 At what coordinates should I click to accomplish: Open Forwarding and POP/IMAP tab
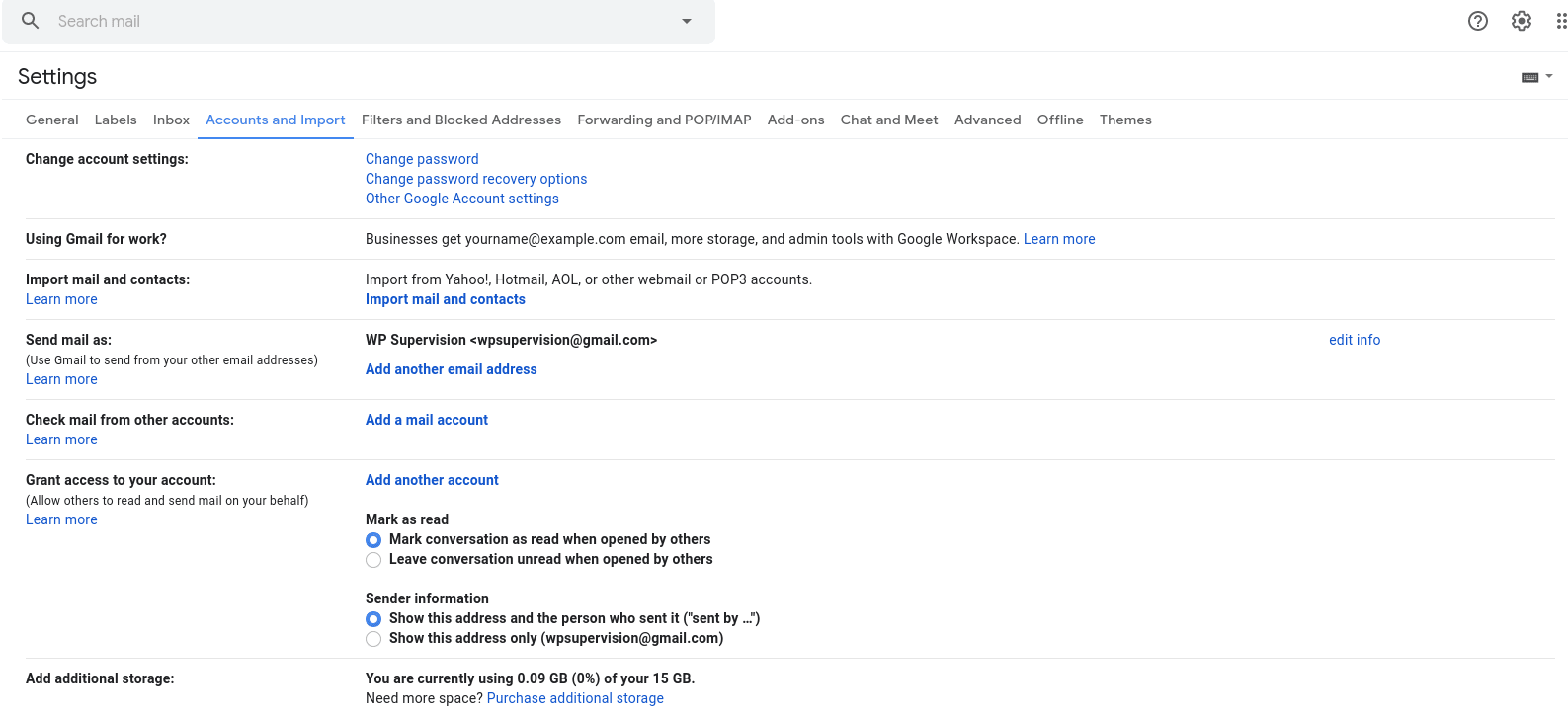pos(664,120)
